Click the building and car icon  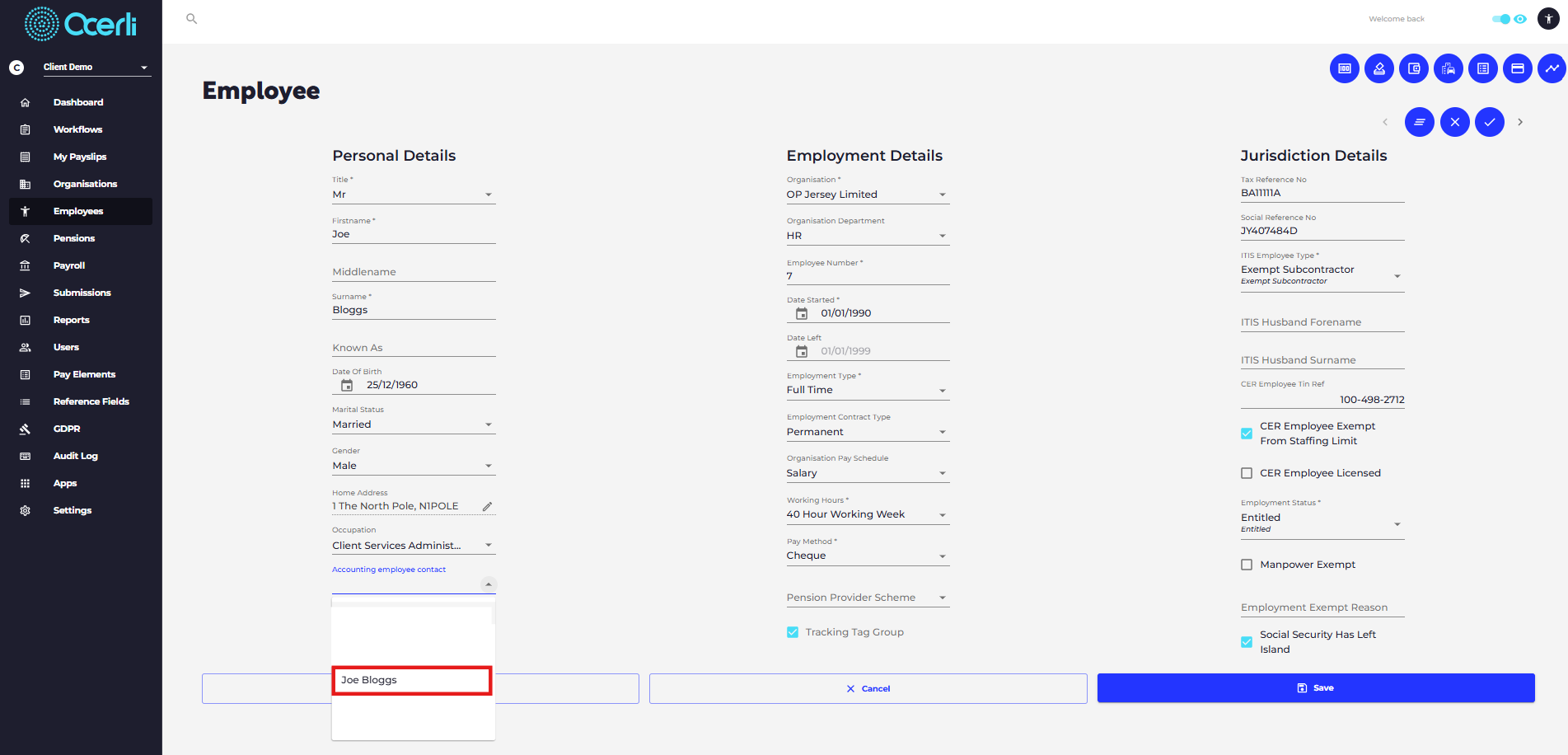[1449, 68]
